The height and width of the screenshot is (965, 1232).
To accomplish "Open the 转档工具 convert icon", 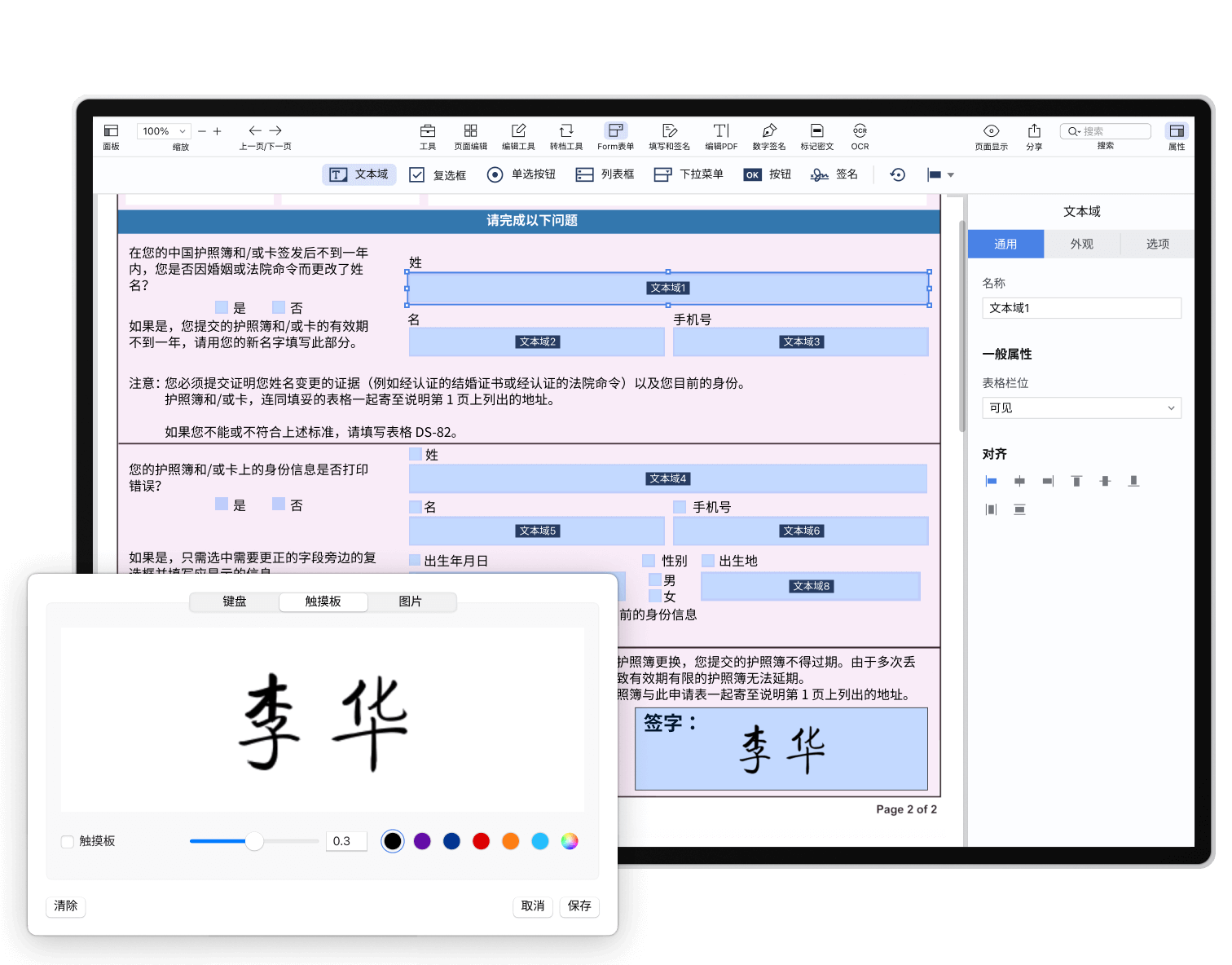I will (x=566, y=131).
